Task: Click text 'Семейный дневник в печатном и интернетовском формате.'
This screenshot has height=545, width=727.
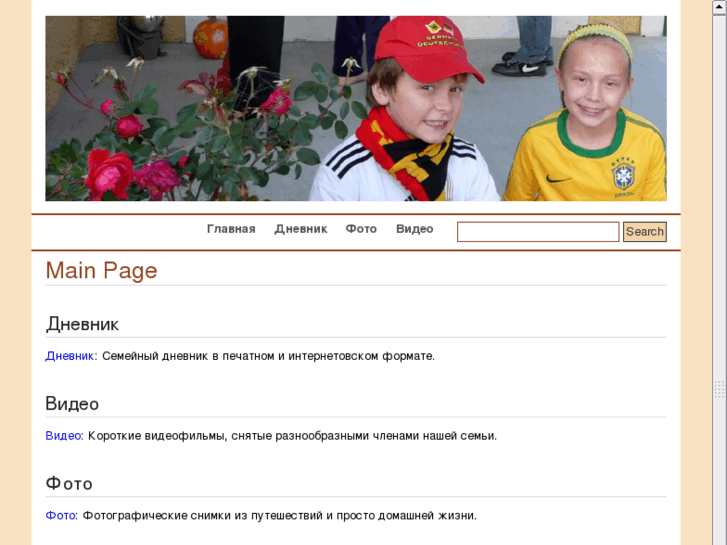Action: [x=268, y=356]
